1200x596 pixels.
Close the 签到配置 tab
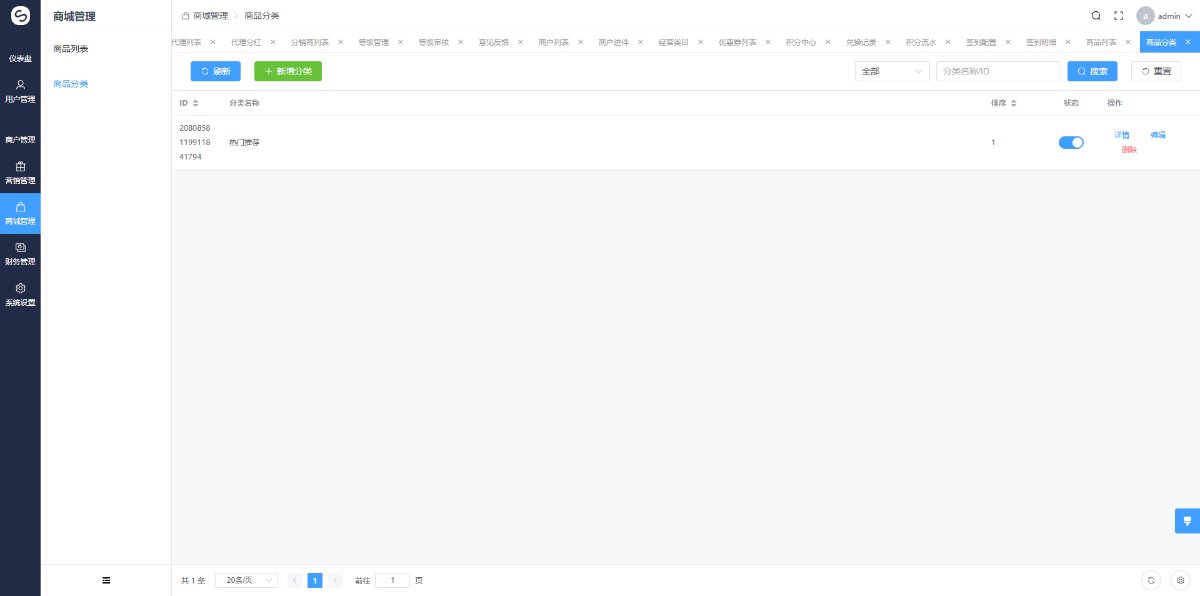point(1008,42)
